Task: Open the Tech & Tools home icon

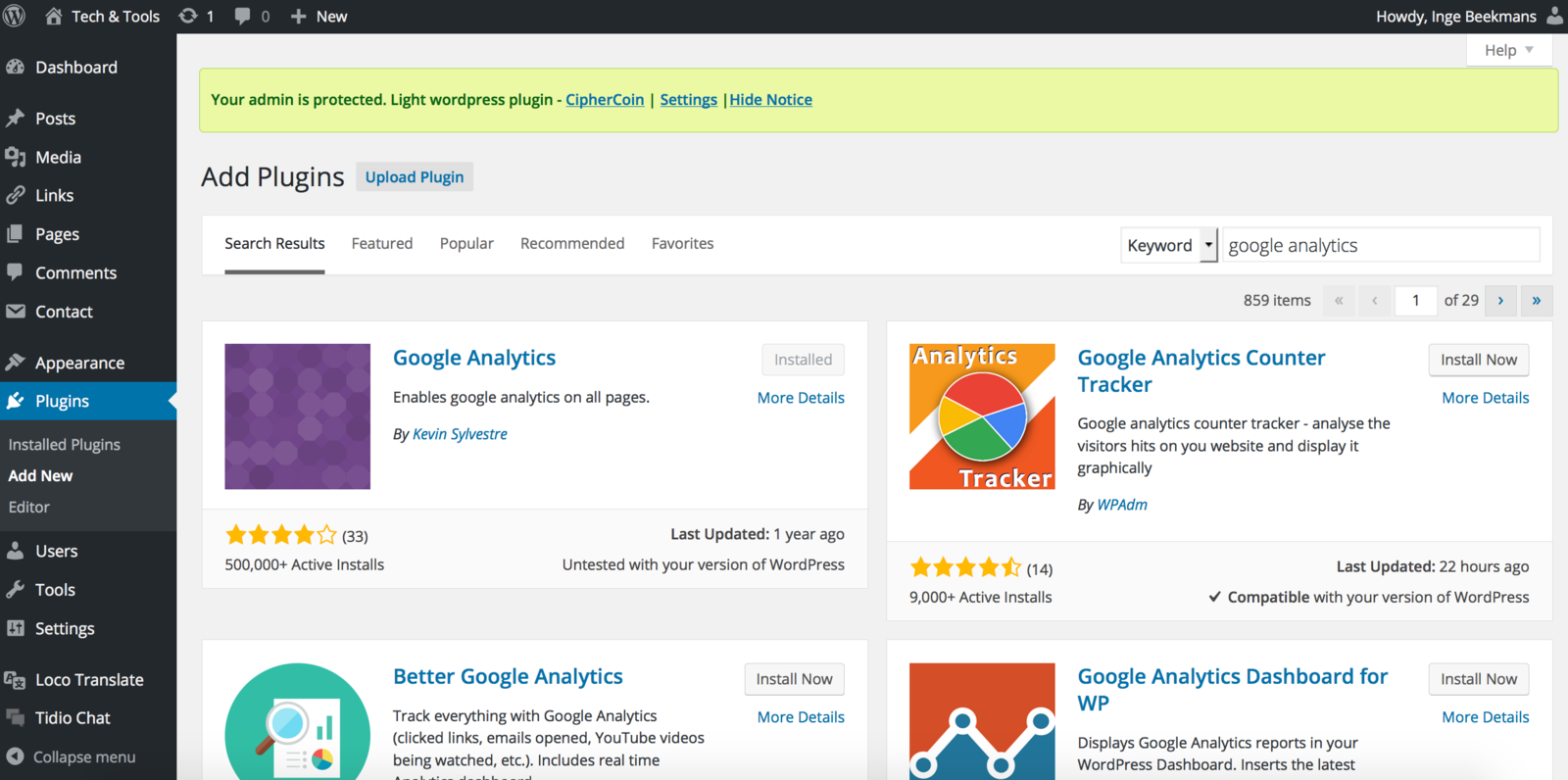Action: click(x=54, y=16)
